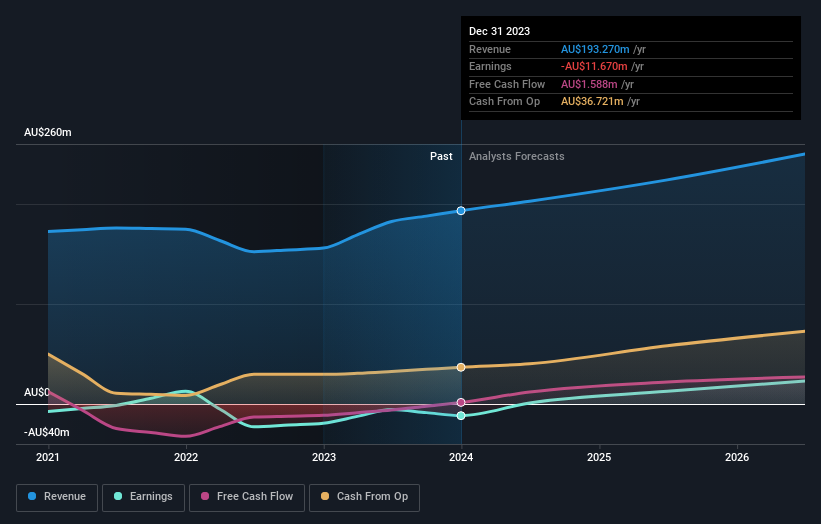Click the 'Free Cash Flow' row label in tooltip
This screenshot has width=821, height=524.
tap(507, 84)
